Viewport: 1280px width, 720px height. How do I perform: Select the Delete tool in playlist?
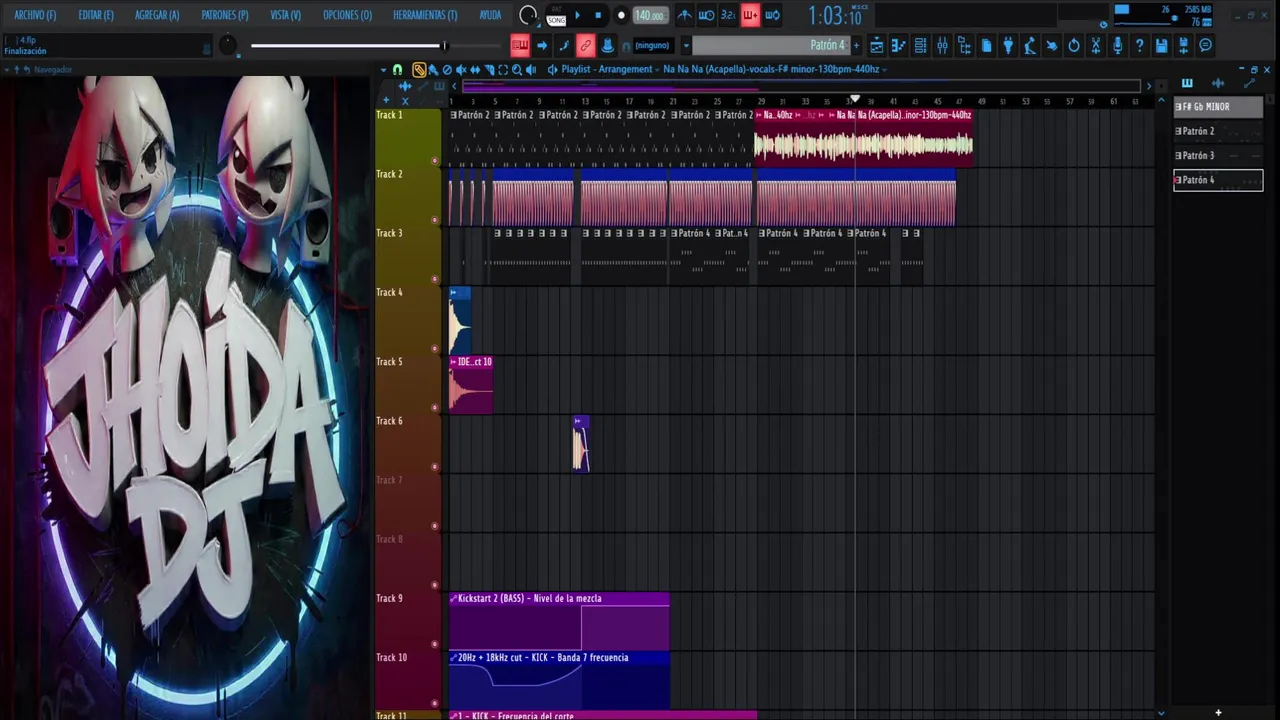[x=447, y=69]
